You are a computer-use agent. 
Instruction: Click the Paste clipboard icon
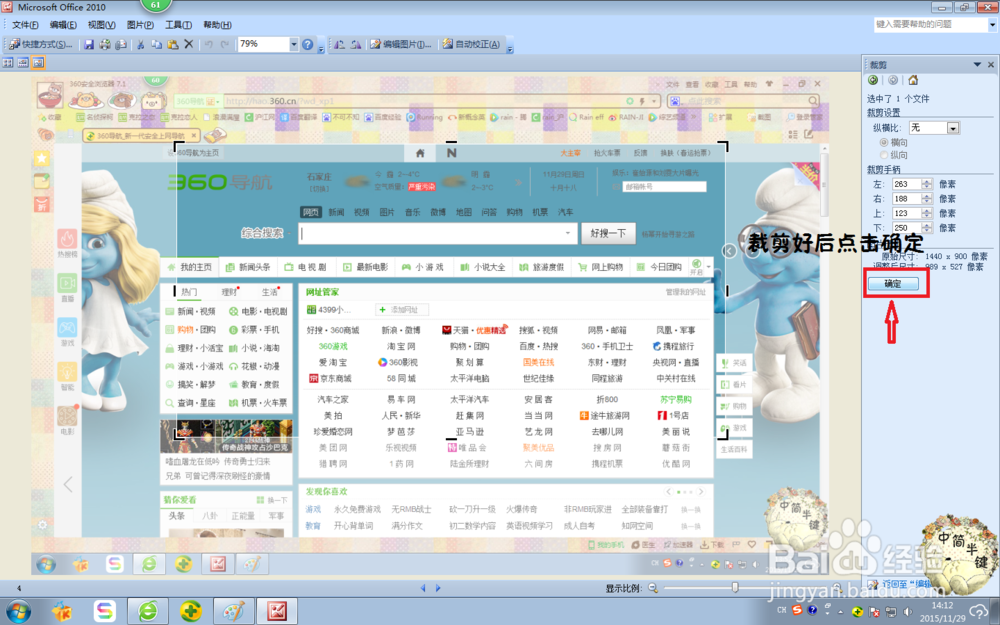click(172, 44)
